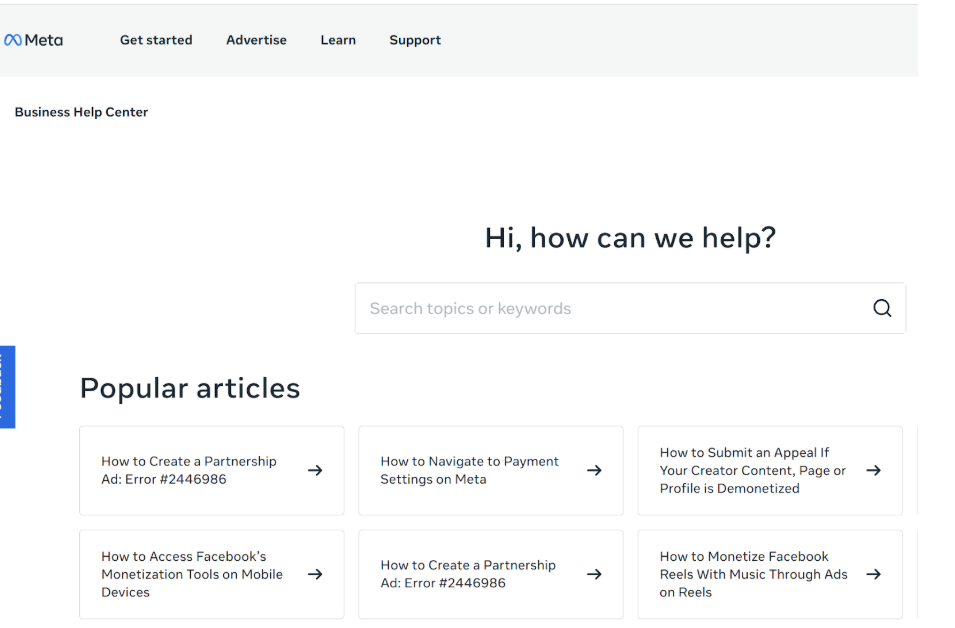Open Access Facebook's Monetization Tools article

click(x=212, y=574)
